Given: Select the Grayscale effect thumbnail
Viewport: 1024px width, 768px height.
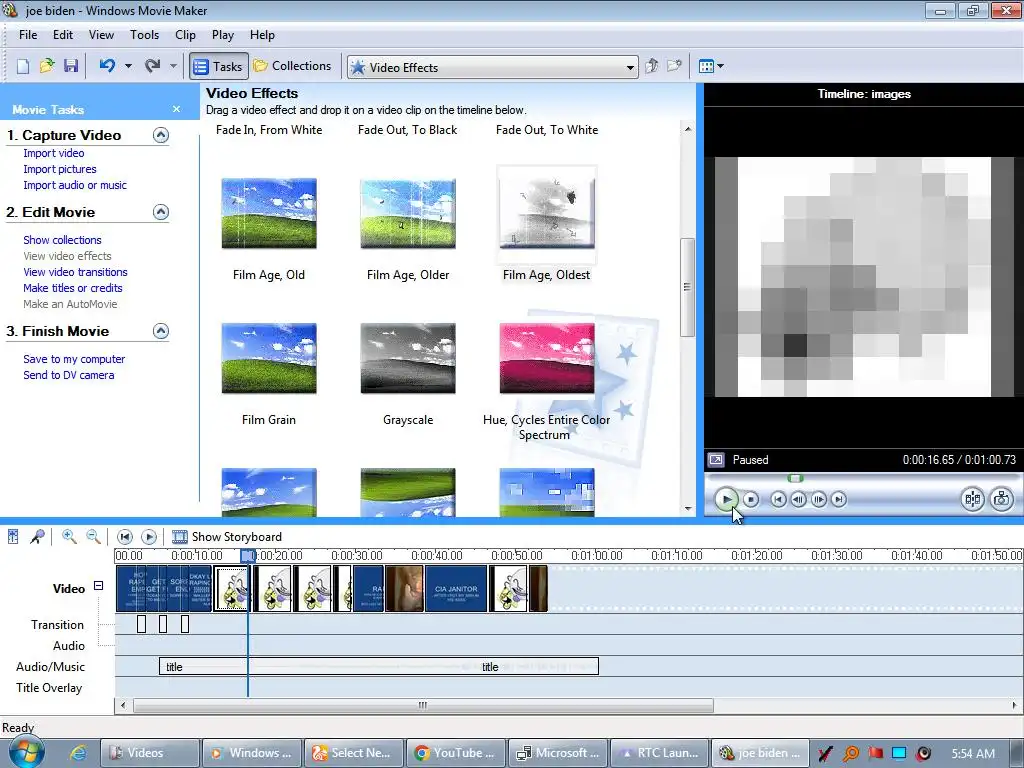Looking at the screenshot, I should [x=408, y=359].
